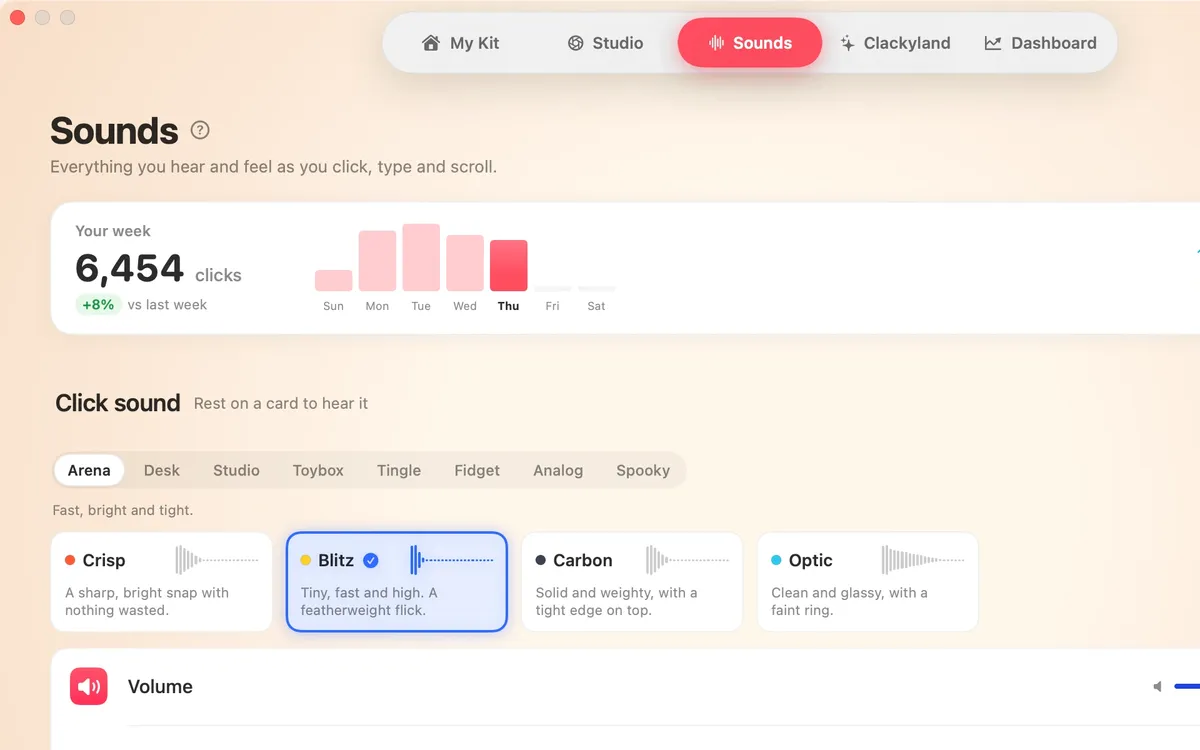Click the Tue bar in weekly chart

pos(421,258)
